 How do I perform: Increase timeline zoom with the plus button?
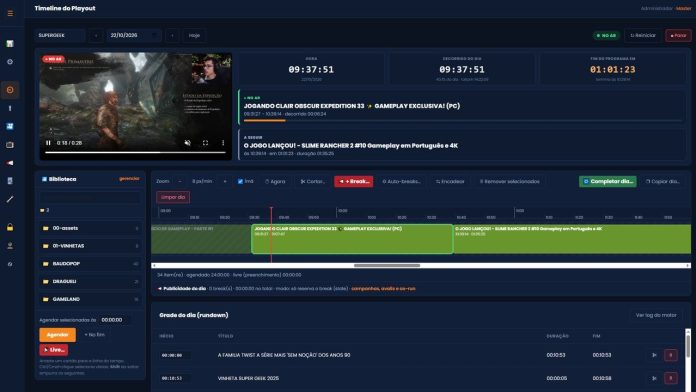tap(225, 181)
